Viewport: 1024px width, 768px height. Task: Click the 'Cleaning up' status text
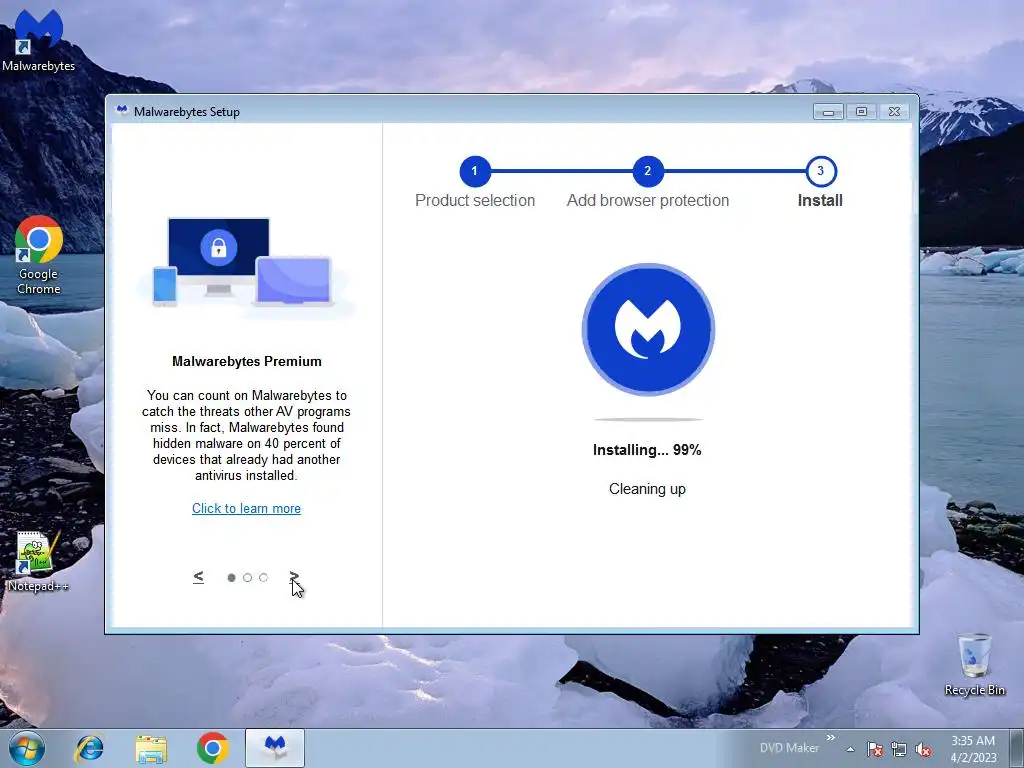pyautogui.click(x=647, y=489)
